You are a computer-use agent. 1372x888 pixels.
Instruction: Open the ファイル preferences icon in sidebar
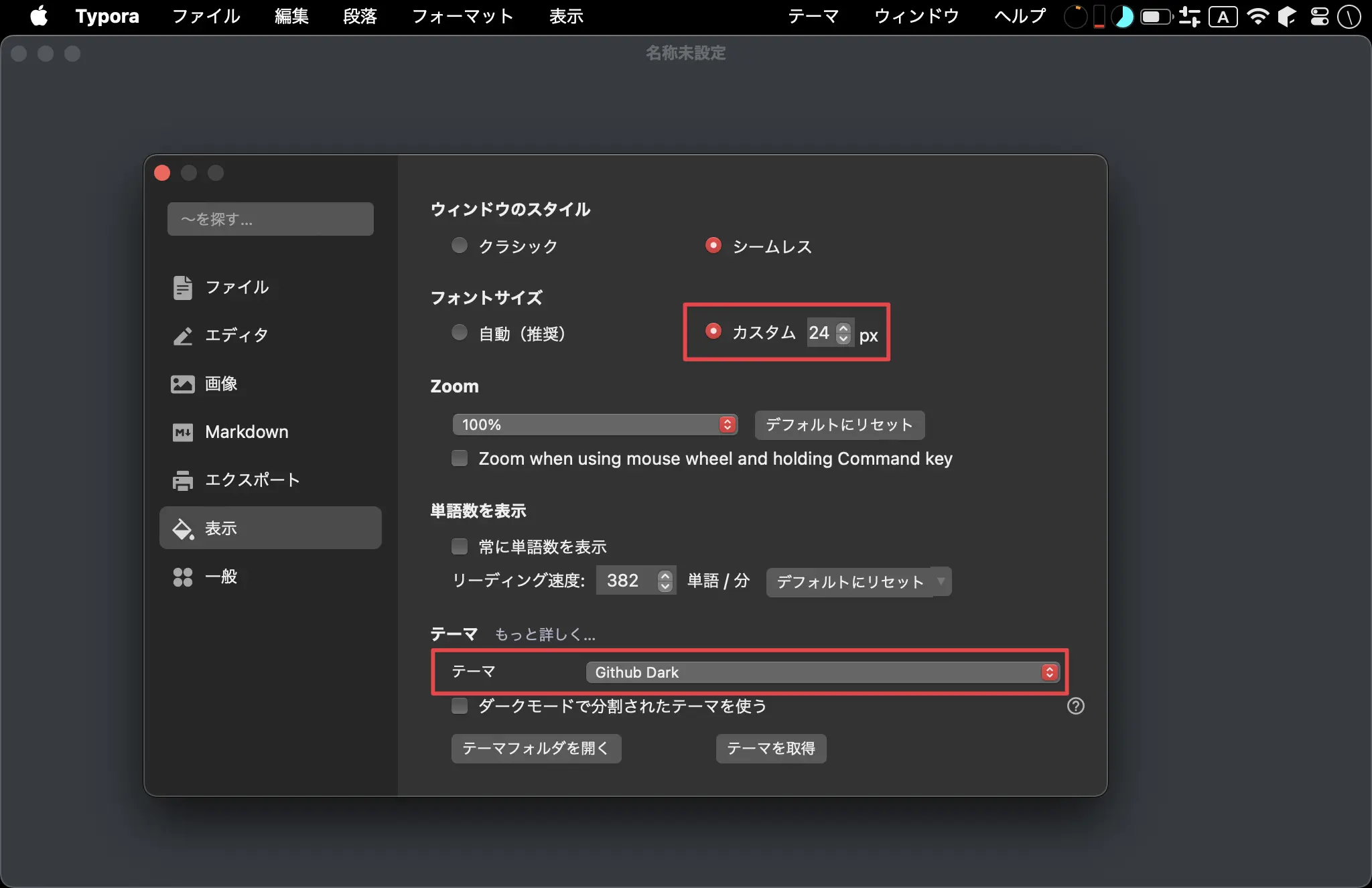coord(182,287)
